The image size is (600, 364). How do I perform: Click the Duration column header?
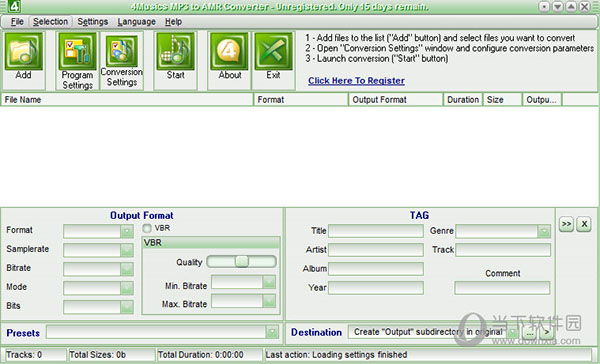[463, 100]
